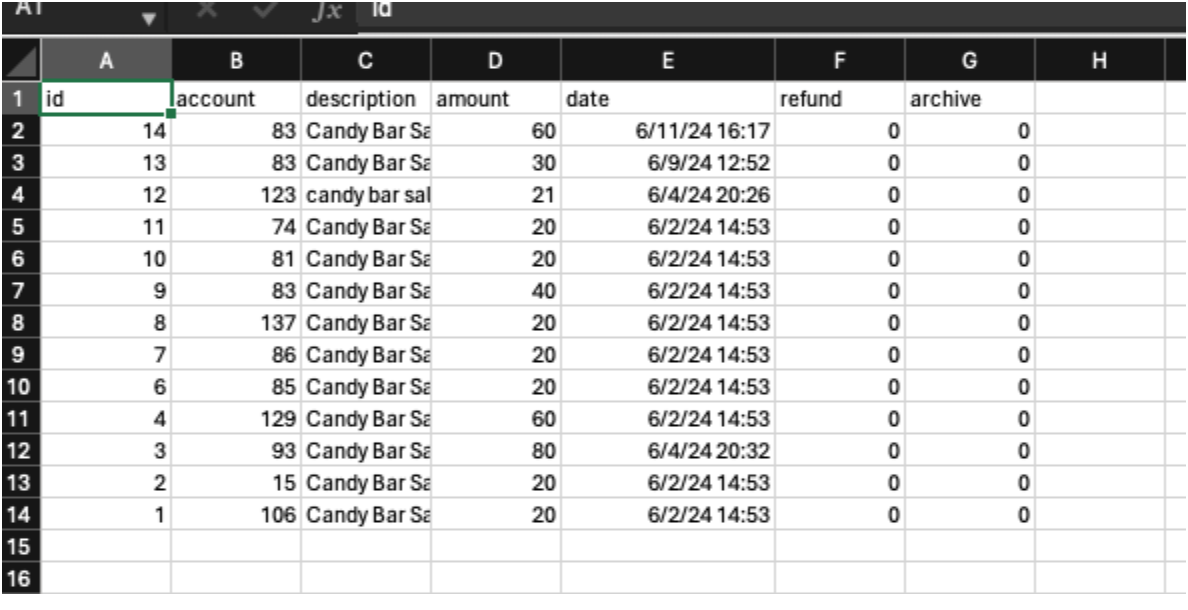Click the fx insert function icon
The width and height of the screenshot is (1188, 610).
(x=327, y=13)
